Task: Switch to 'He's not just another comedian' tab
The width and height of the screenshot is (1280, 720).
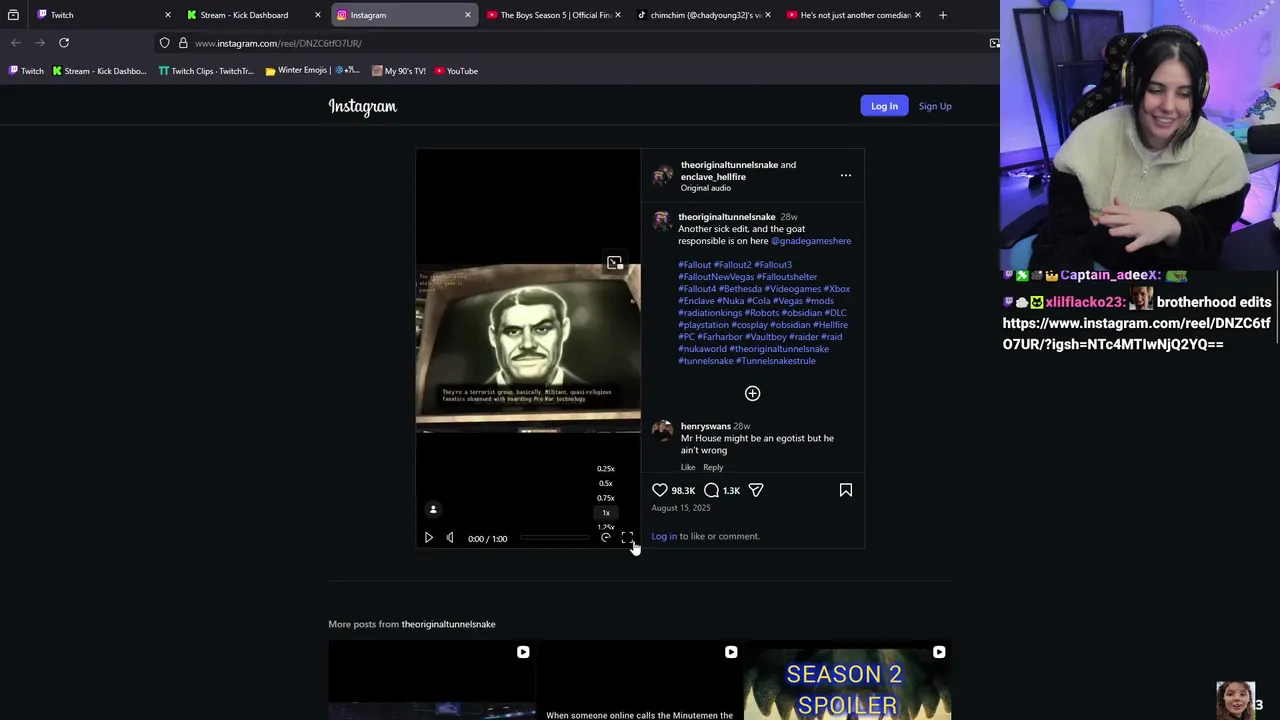Action: pos(854,15)
